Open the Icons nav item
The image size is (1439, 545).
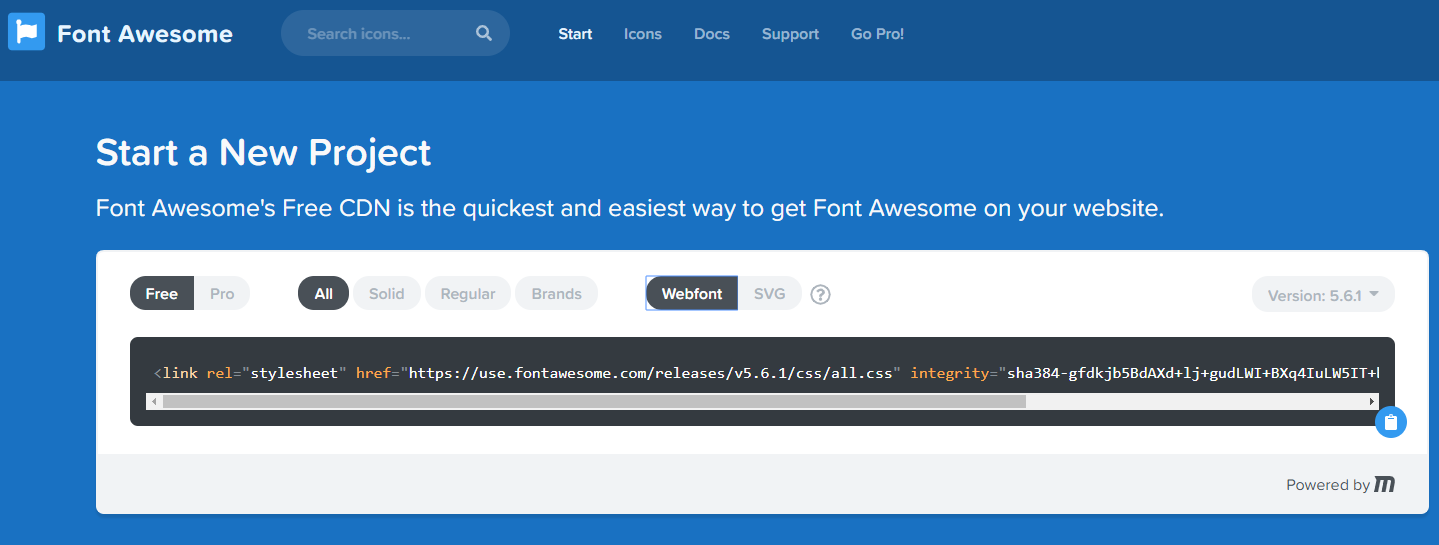643,34
